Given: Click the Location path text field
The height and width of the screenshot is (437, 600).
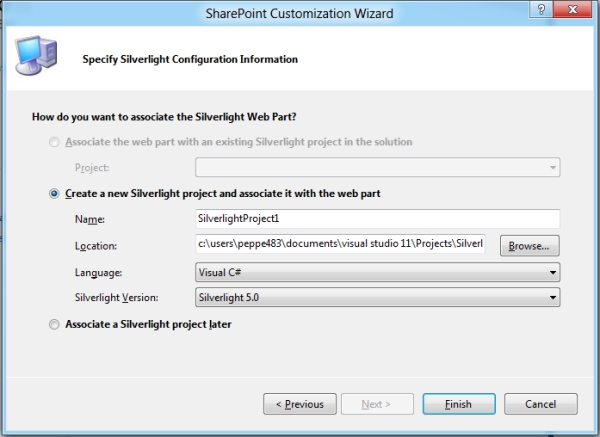Looking at the screenshot, I should point(341,244).
